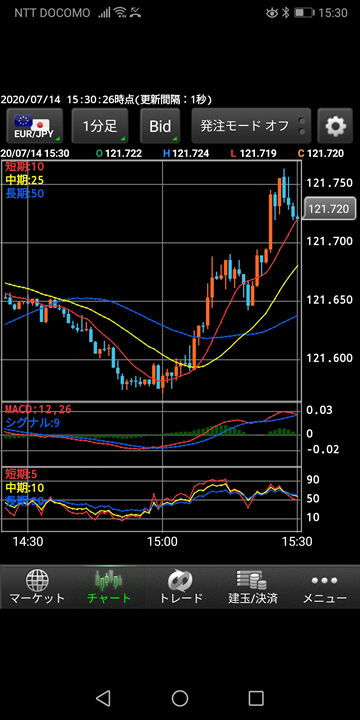The image size is (360, 720).
Task: Tap the Market globe icon
Action: [x=37, y=580]
